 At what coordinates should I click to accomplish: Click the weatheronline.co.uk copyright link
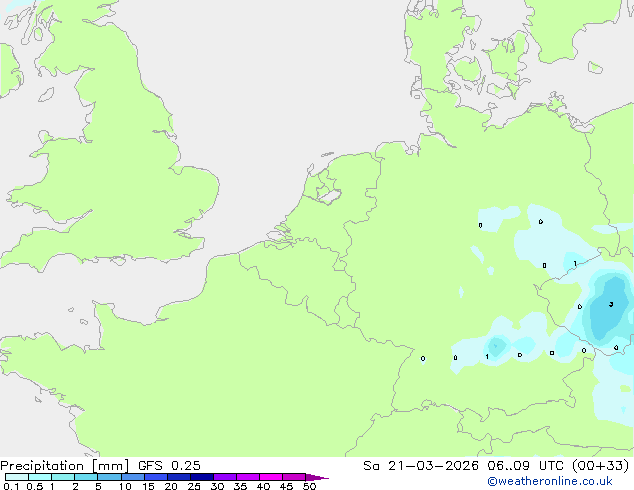(x=550, y=481)
